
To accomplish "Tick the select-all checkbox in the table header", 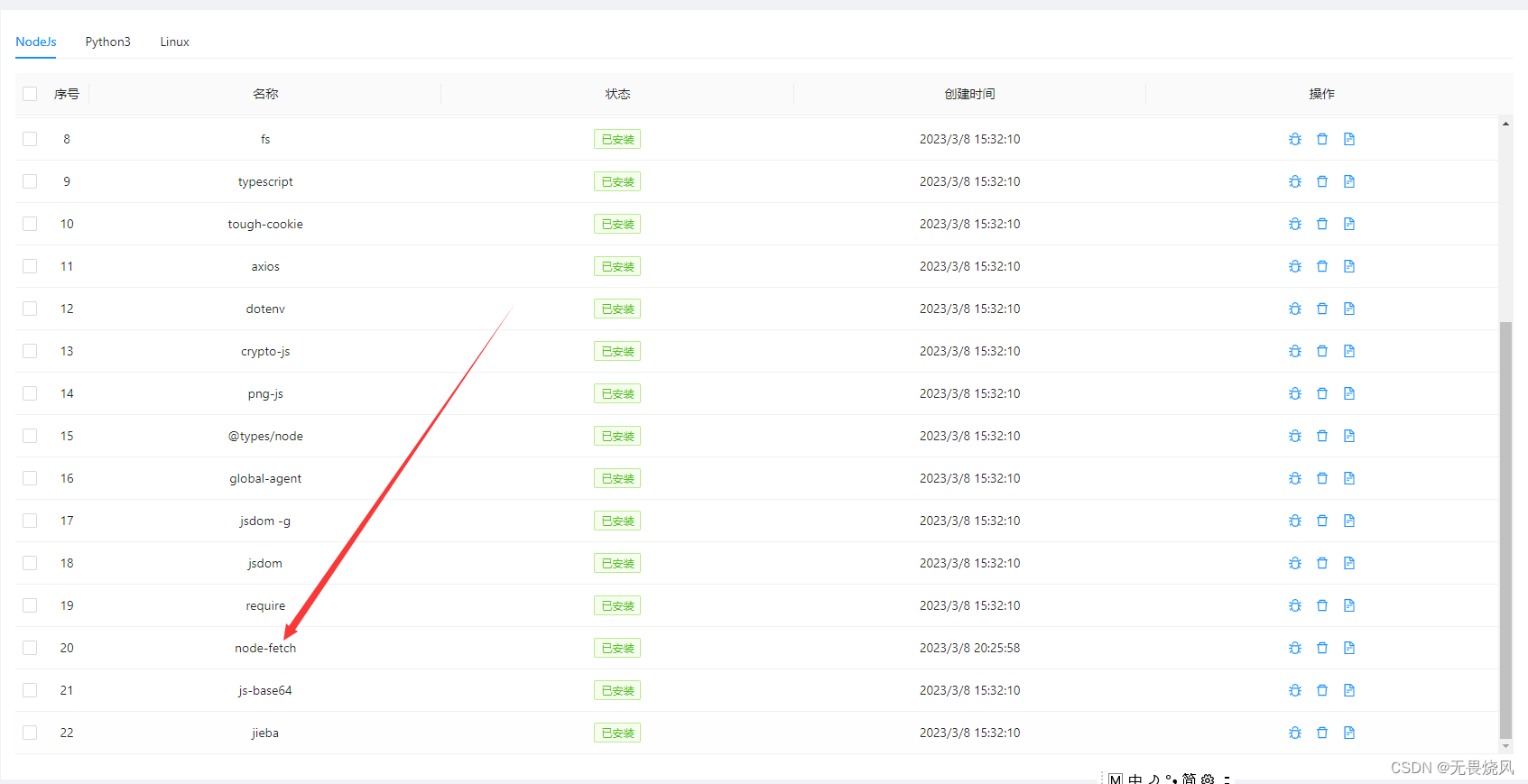I will (30, 94).
